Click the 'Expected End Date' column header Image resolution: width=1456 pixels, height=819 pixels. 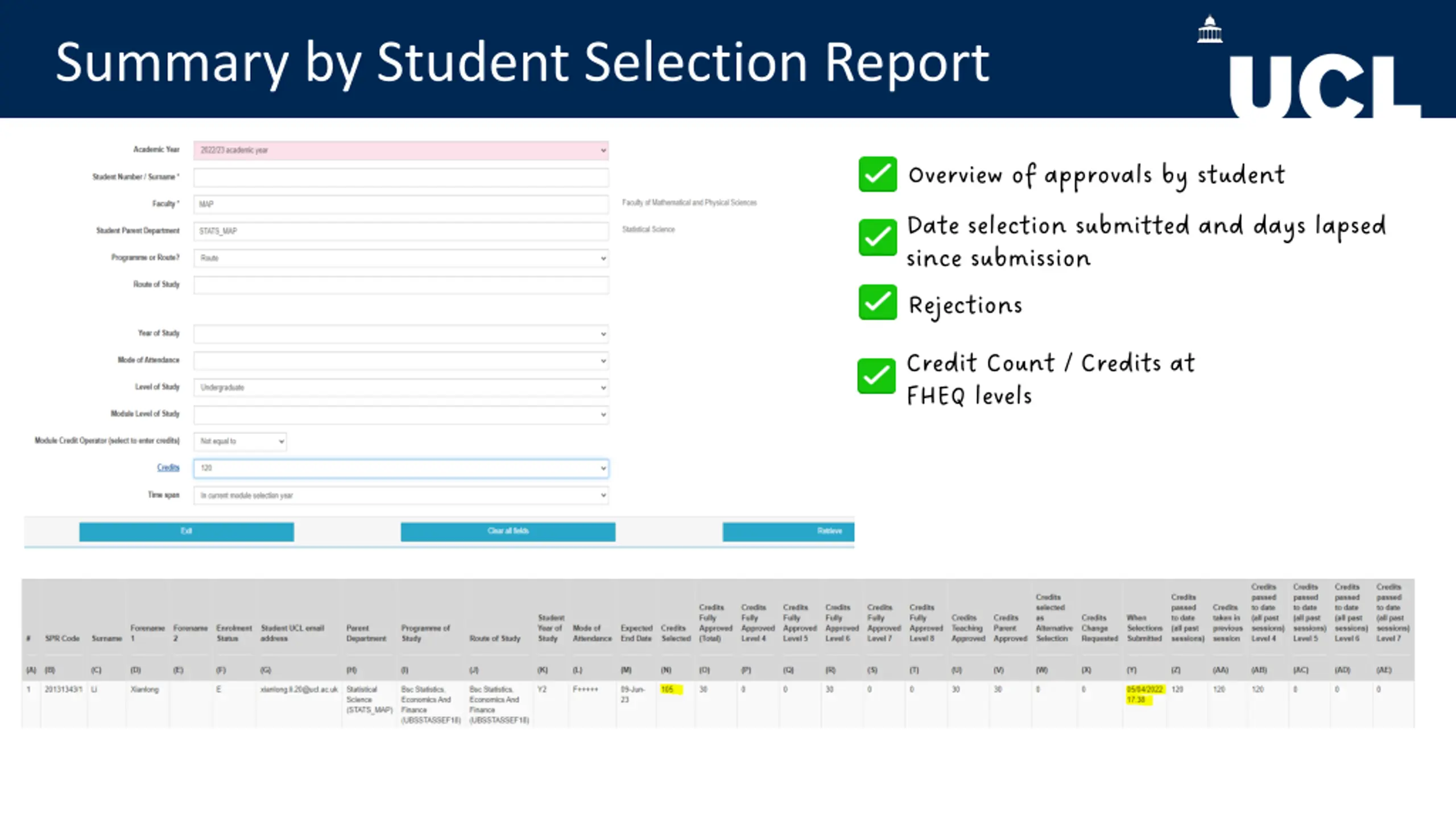[x=636, y=633]
